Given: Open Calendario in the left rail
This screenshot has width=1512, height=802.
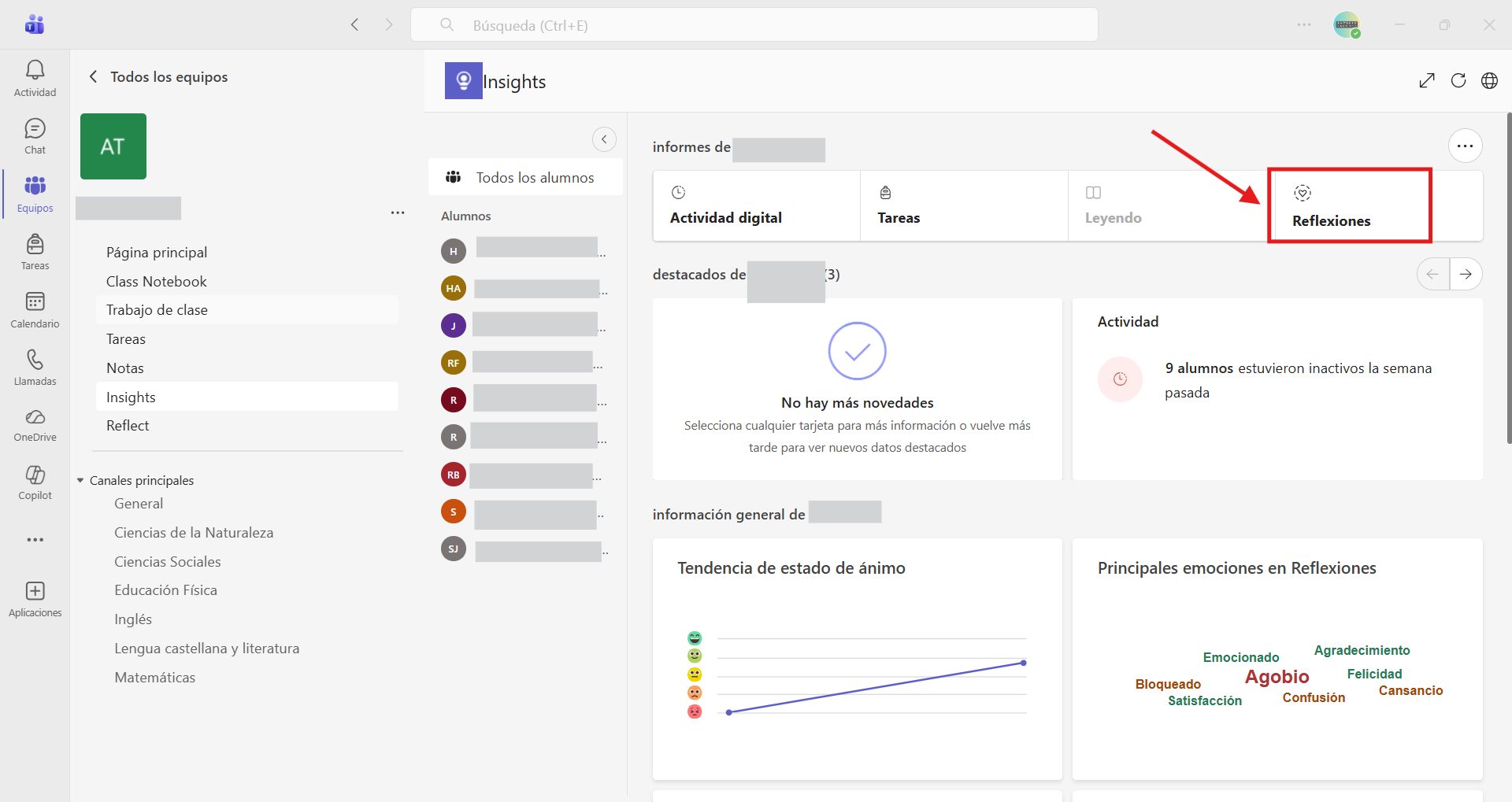Looking at the screenshot, I should (x=35, y=310).
